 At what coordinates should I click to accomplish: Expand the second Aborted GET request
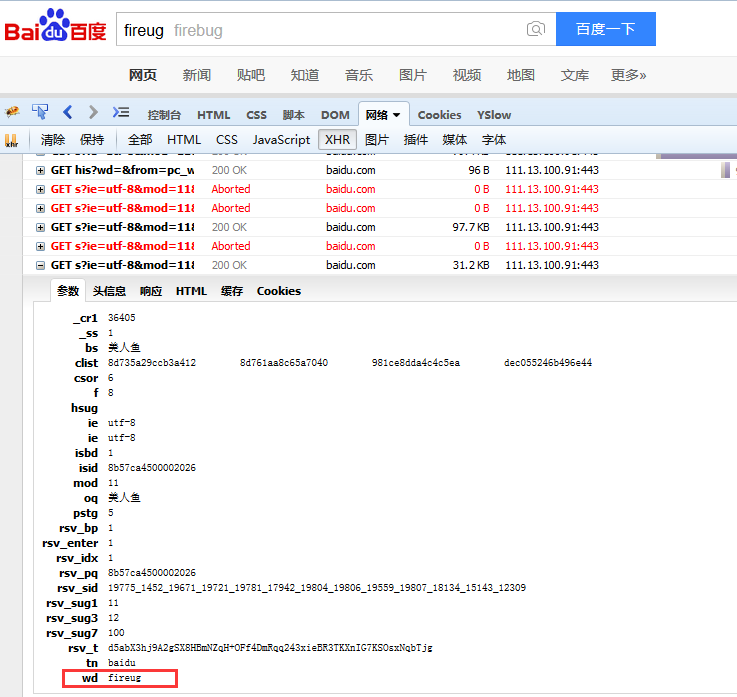coord(40,209)
